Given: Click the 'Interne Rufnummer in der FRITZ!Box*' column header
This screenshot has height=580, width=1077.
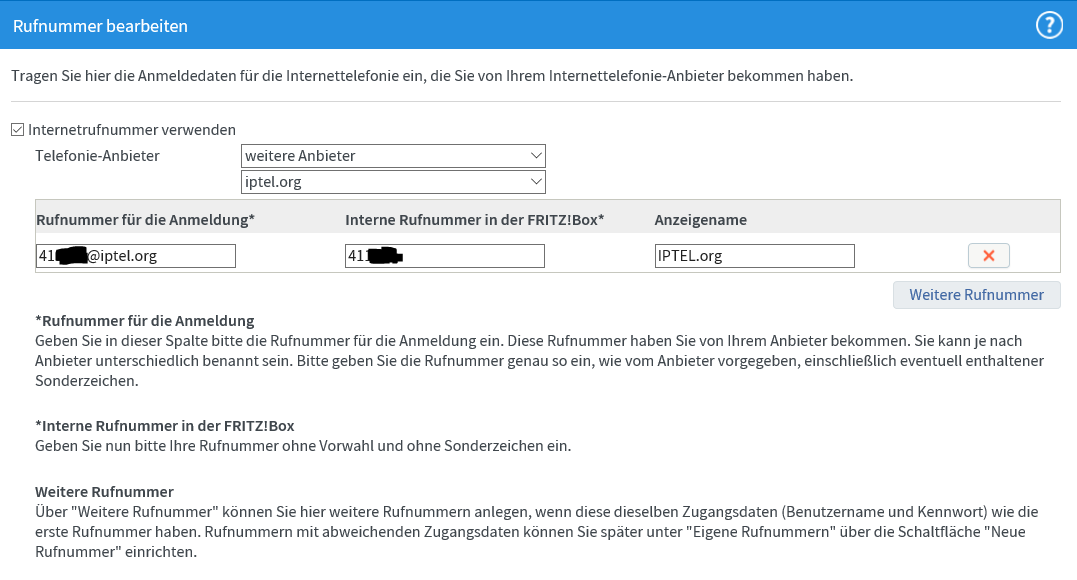Looking at the screenshot, I should pyautogui.click(x=474, y=219).
